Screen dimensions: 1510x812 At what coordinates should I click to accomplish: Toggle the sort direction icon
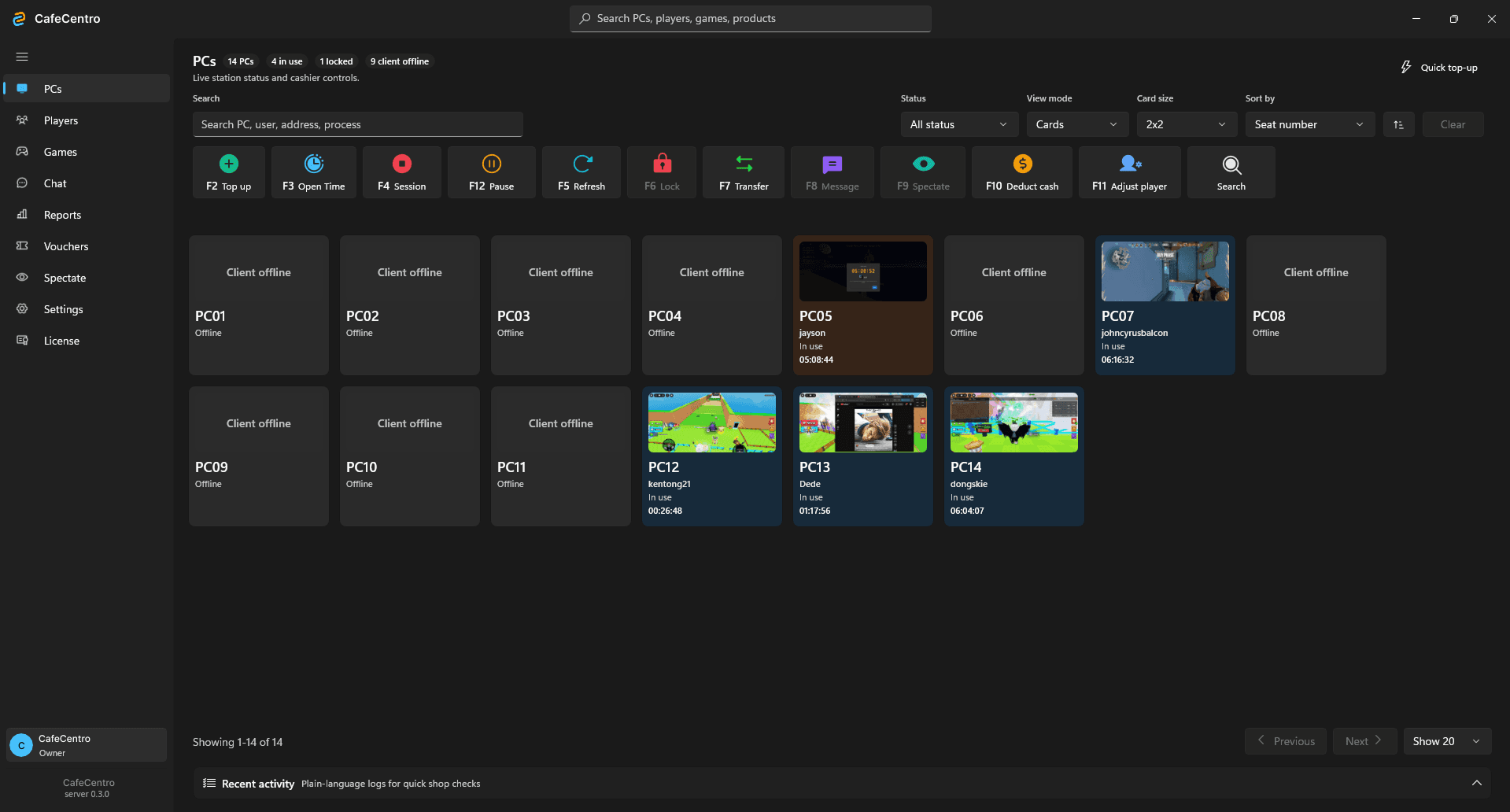(1399, 124)
